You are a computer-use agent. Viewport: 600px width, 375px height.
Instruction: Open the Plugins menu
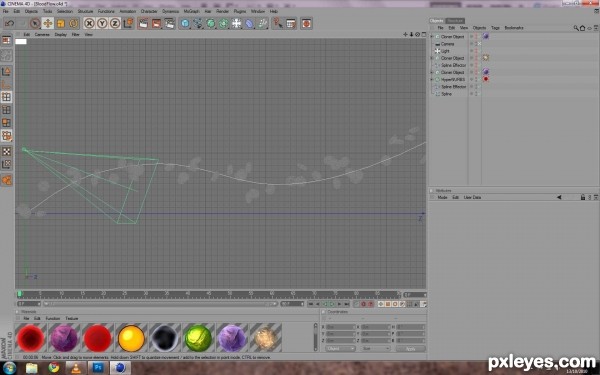[x=240, y=11]
